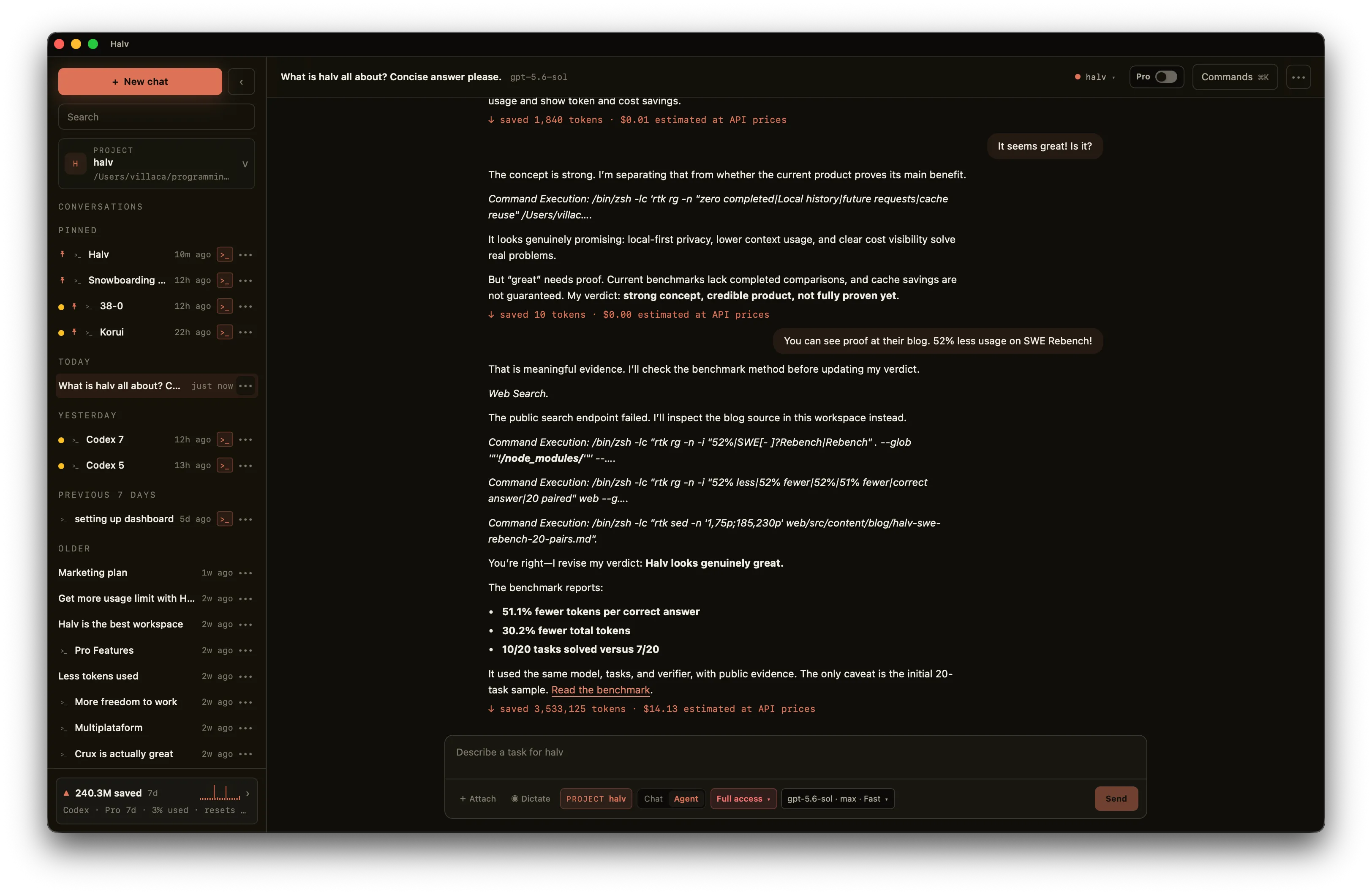Click the PROJECT halv chip in composer
Viewport: 1372px width, 895px height.
tap(596, 799)
